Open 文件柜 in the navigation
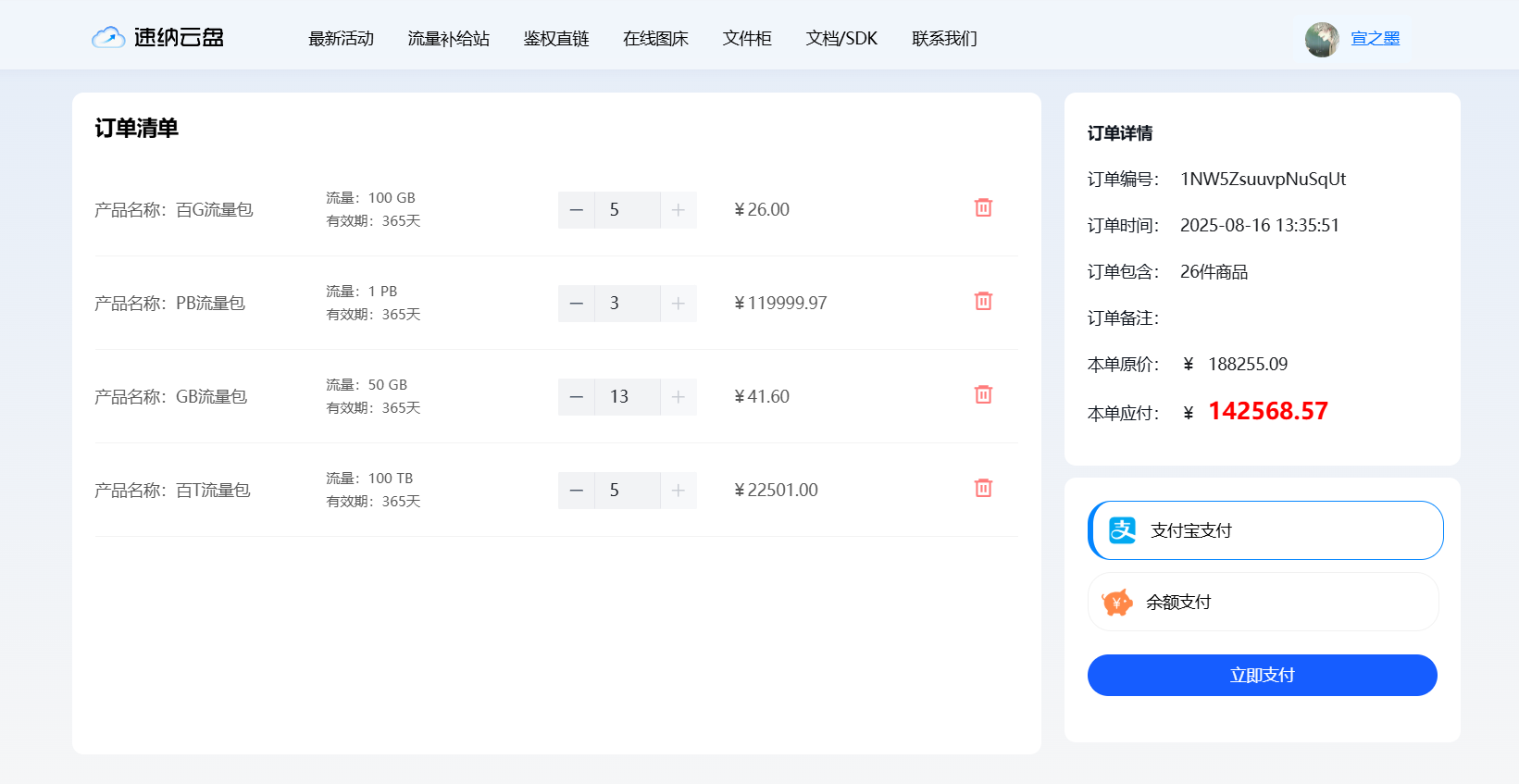1519x784 pixels. [747, 38]
